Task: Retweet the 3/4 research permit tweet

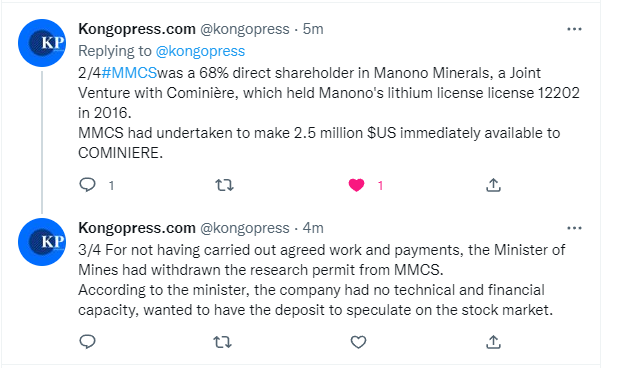Action: 223,342
